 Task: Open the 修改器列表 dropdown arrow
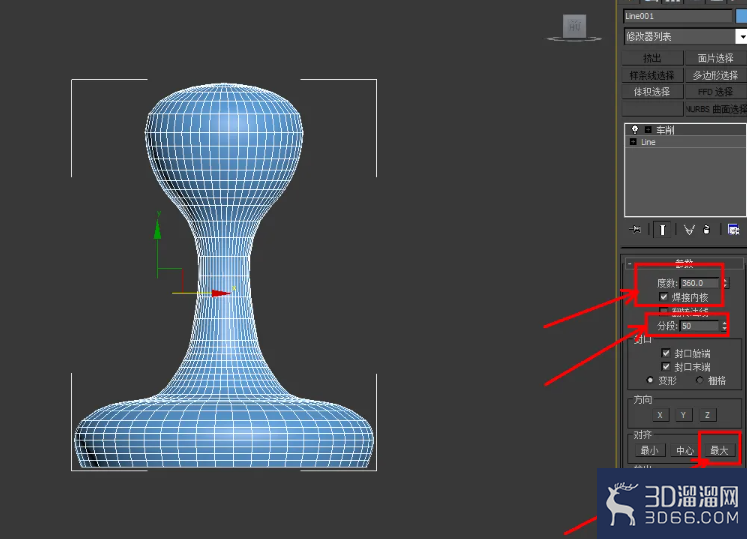click(742, 37)
